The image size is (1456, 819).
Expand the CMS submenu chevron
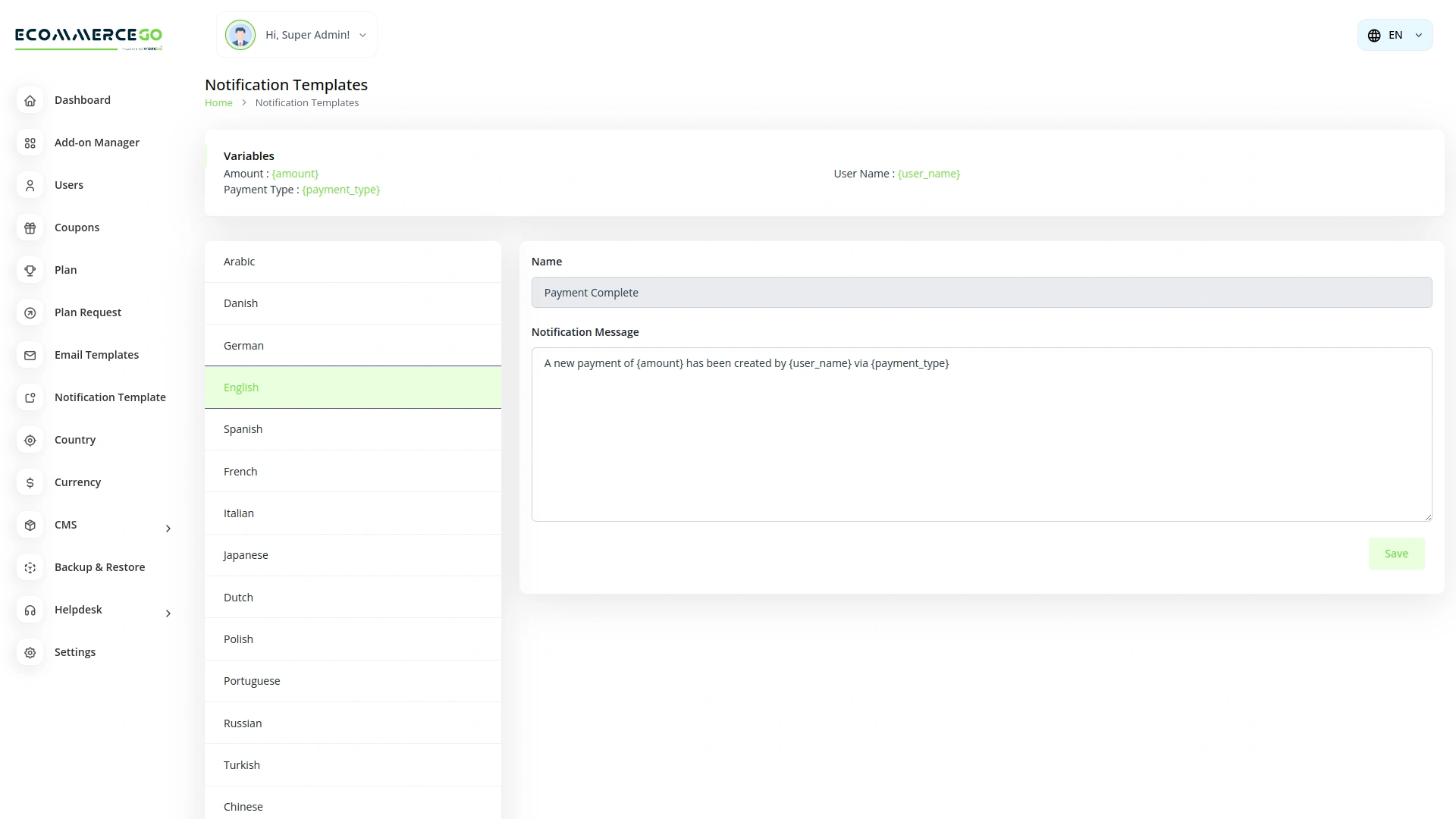tap(168, 529)
